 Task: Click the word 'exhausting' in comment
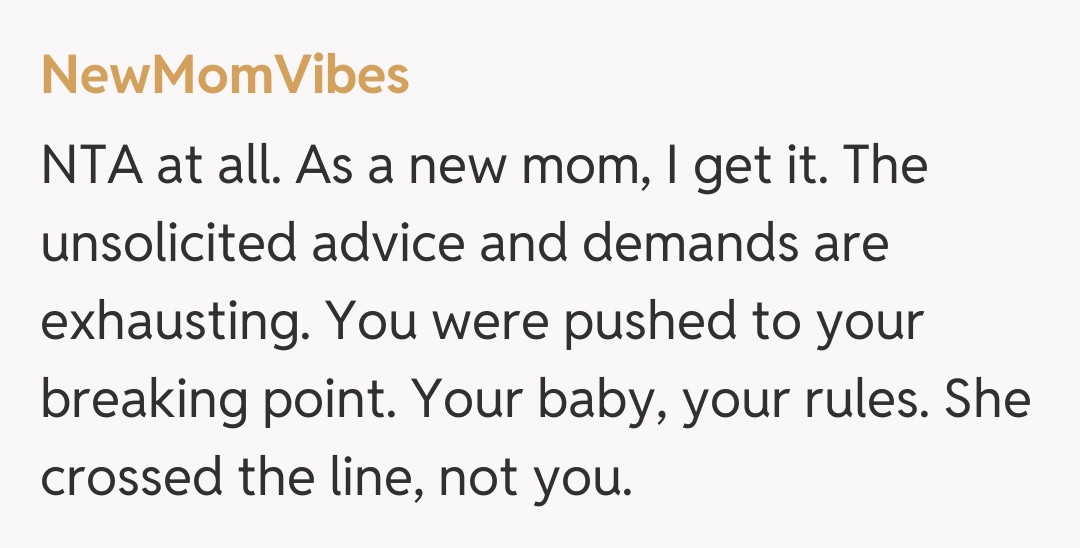[176, 323]
